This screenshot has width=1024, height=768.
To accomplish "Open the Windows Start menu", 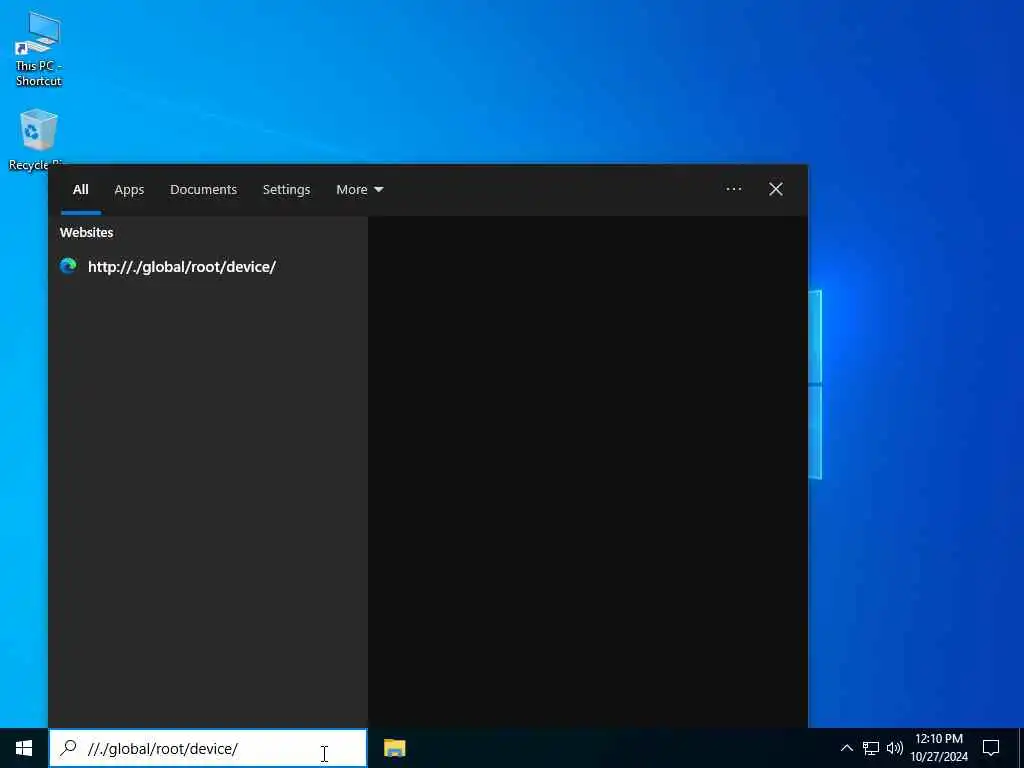I will (24, 748).
